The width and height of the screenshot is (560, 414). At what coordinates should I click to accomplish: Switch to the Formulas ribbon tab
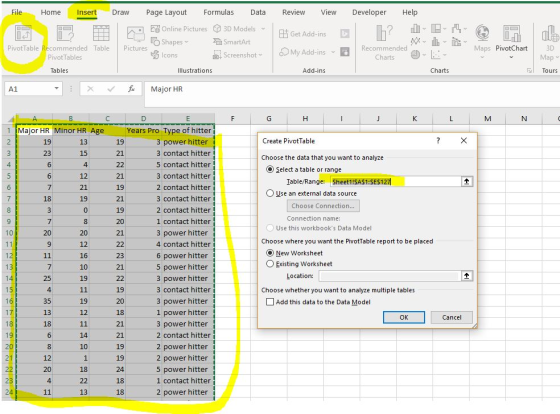(219, 12)
